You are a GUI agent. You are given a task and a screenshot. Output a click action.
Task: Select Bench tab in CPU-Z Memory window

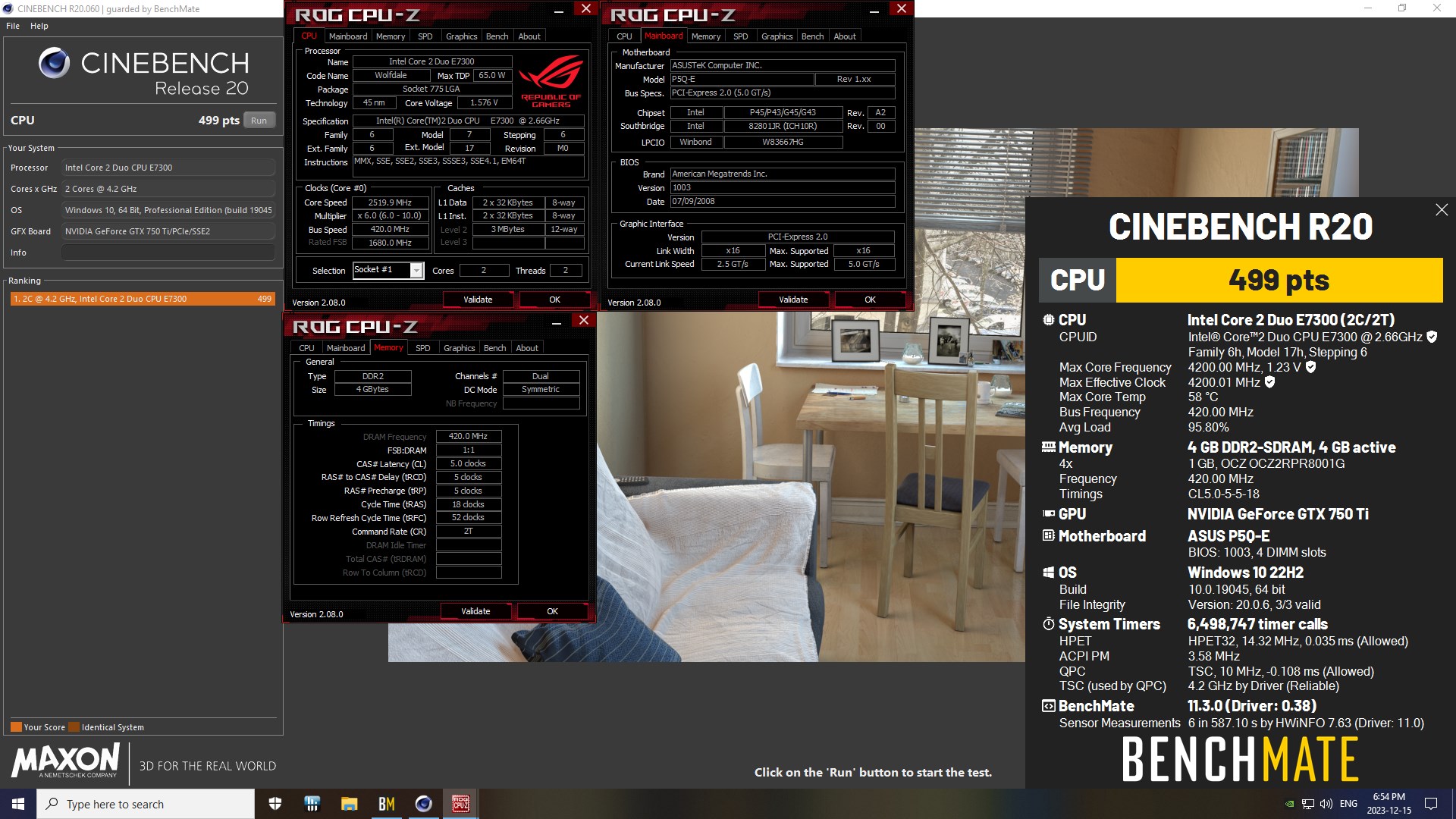coord(495,348)
